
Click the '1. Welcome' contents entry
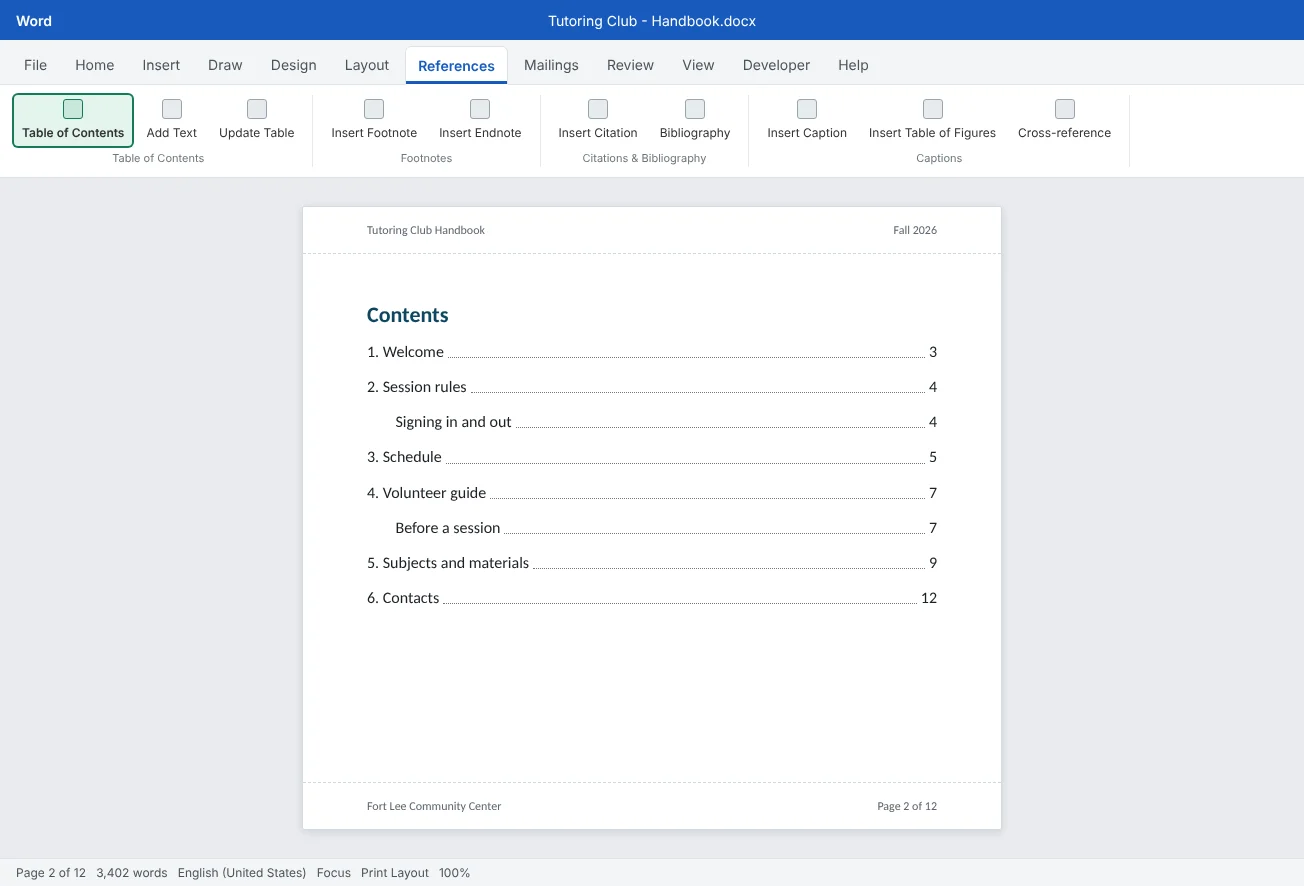click(x=652, y=352)
